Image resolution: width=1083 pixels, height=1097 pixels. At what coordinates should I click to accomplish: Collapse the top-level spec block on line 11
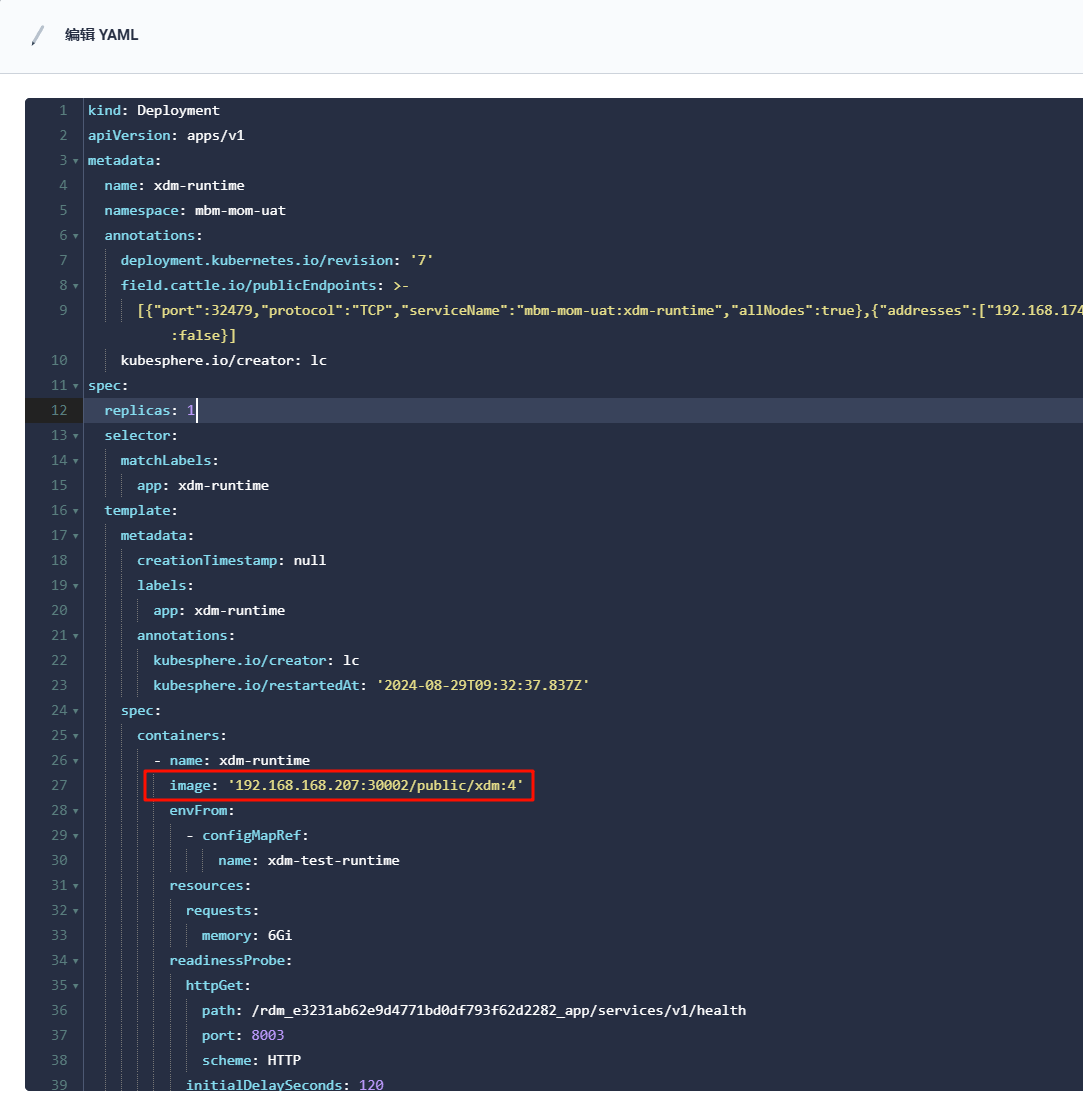pyautogui.click(x=76, y=385)
